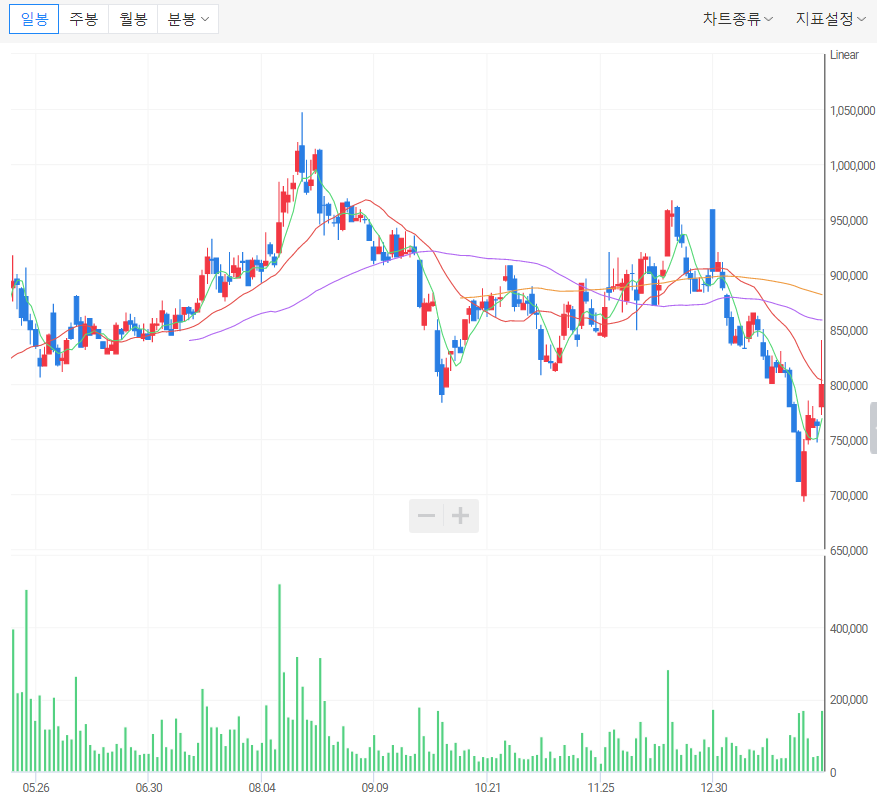Open the 차트종류 chart type dropdown
Viewport: 877px width, 800px height.
coord(738,19)
